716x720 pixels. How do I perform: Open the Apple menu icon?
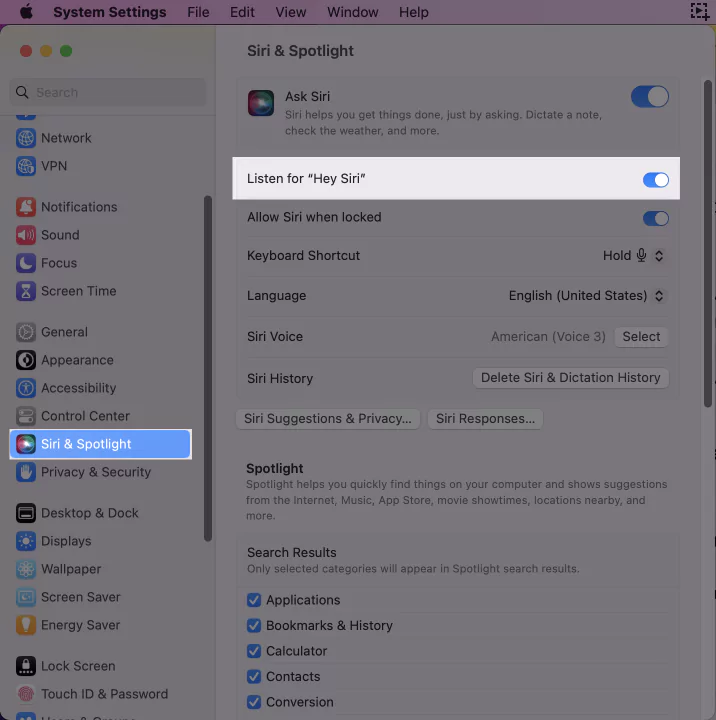click(26, 11)
